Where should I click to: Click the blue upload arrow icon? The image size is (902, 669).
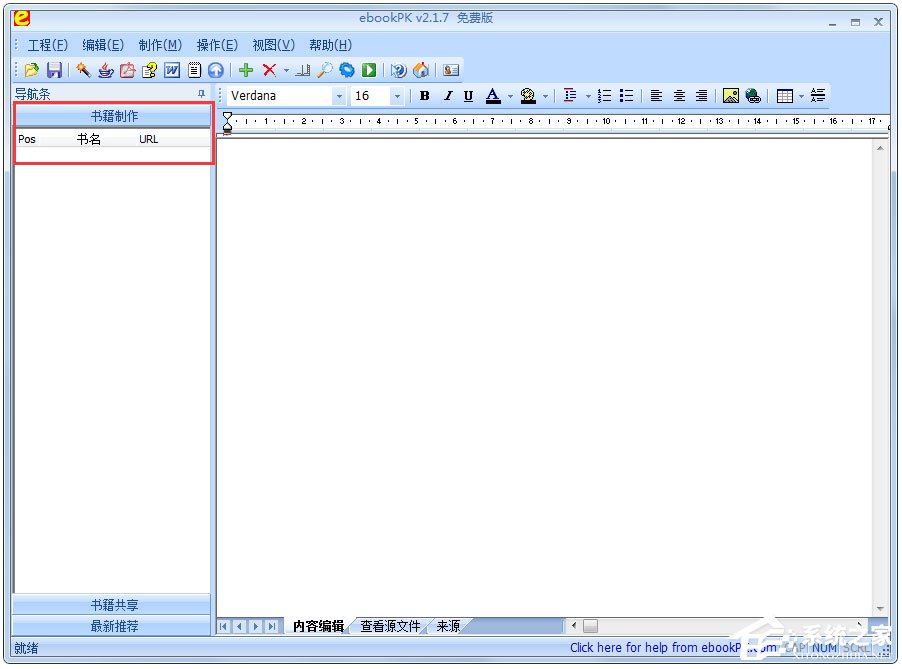coord(216,70)
